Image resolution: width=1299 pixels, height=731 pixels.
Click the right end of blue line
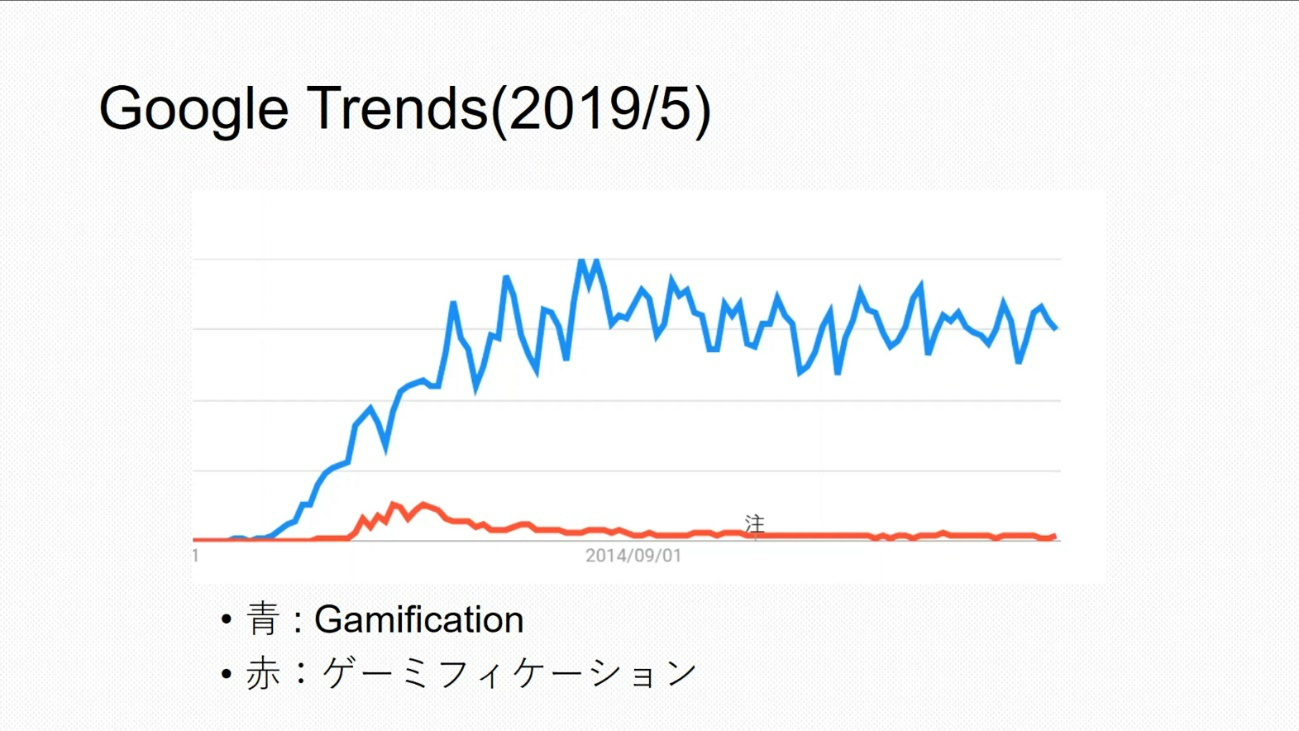coord(1056,327)
